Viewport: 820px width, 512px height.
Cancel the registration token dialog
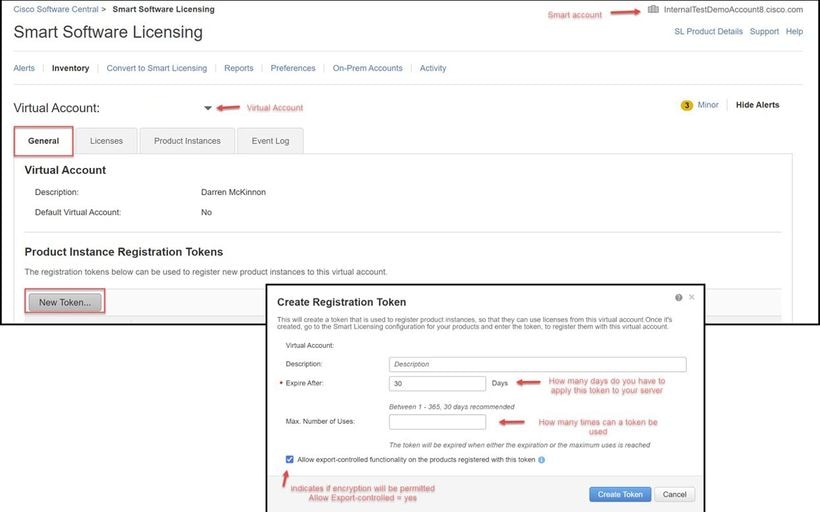click(675, 494)
